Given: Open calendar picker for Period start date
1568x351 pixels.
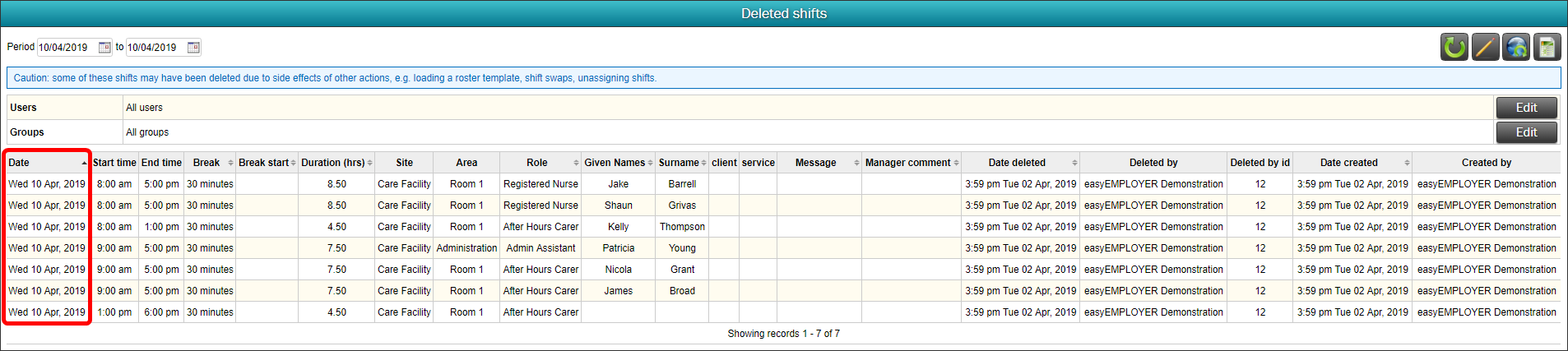Looking at the screenshot, I should pos(104,48).
